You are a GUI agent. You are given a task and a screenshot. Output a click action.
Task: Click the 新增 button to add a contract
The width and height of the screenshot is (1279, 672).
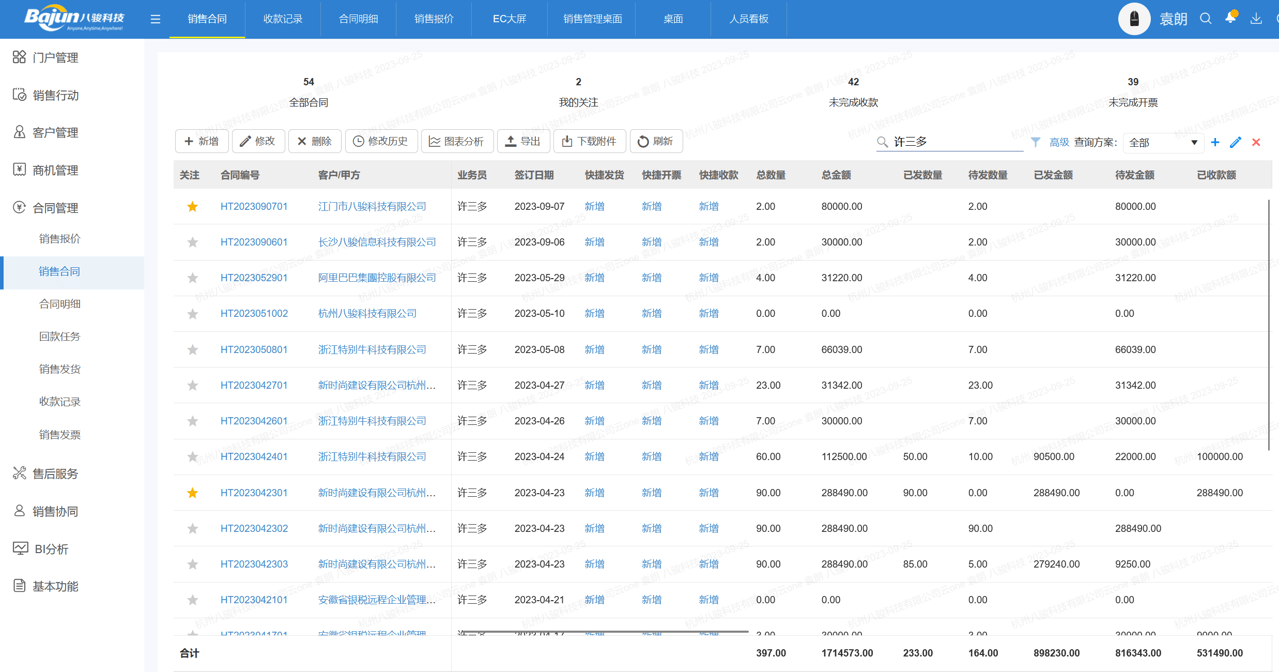pyautogui.click(x=201, y=141)
